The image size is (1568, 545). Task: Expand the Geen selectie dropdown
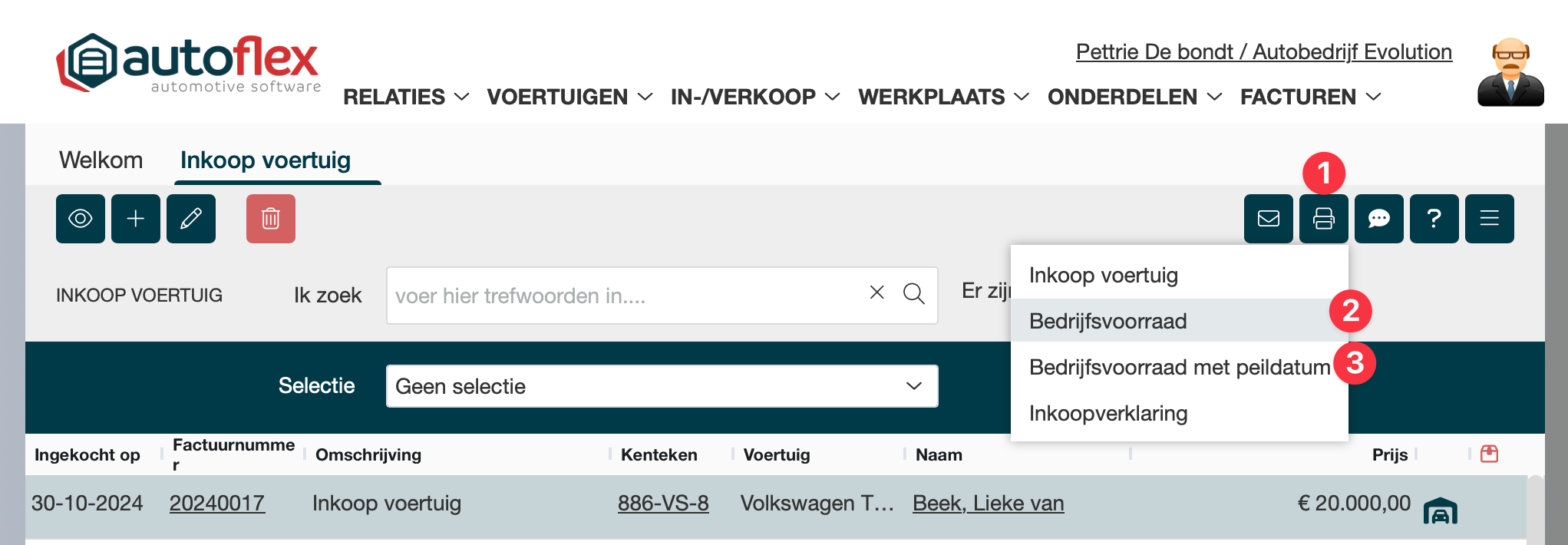click(662, 386)
